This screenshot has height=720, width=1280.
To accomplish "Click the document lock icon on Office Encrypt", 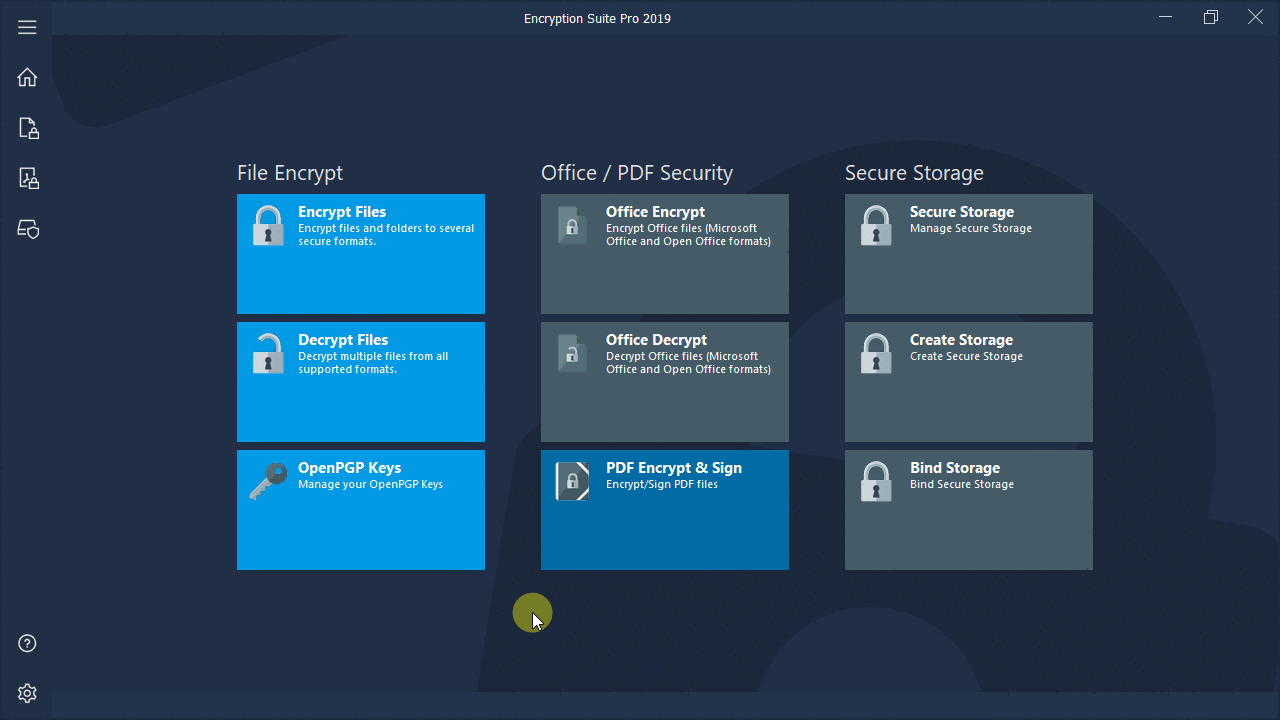I will (x=572, y=225).
